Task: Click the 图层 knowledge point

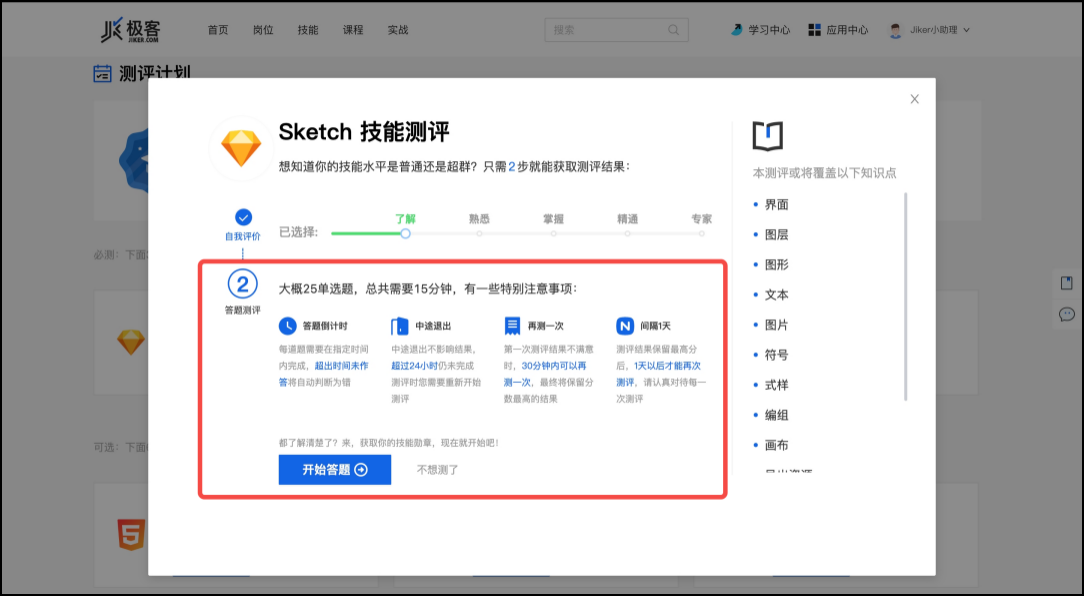Action: [776, 234]
